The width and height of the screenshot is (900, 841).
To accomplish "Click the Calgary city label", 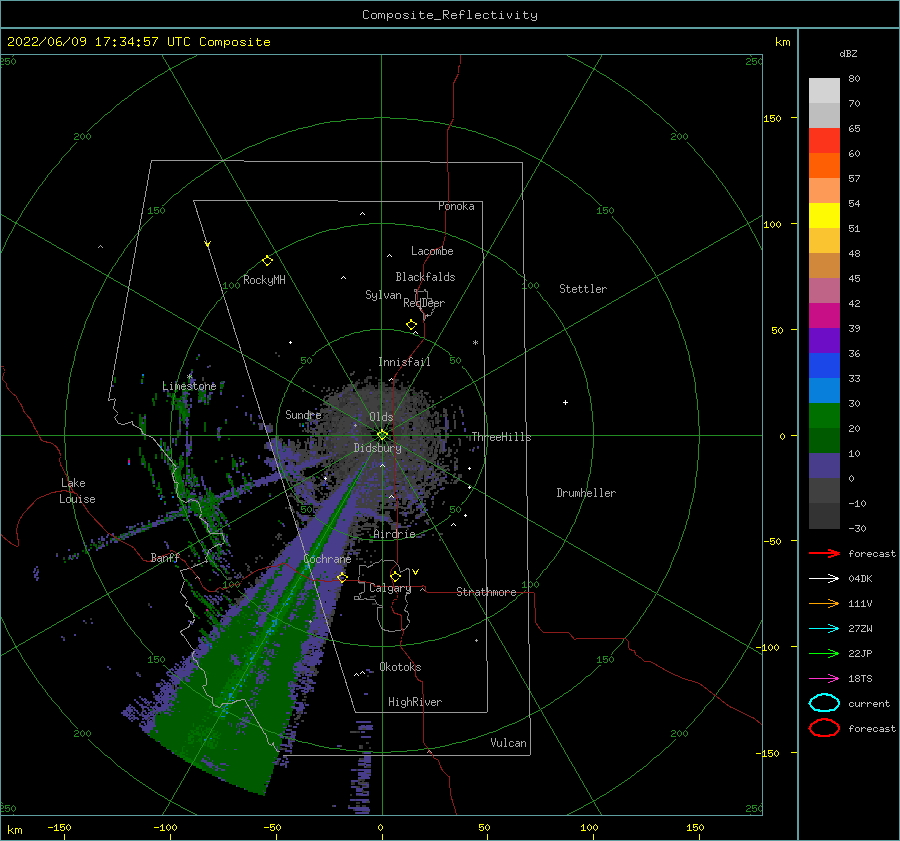I will [390, 588].
